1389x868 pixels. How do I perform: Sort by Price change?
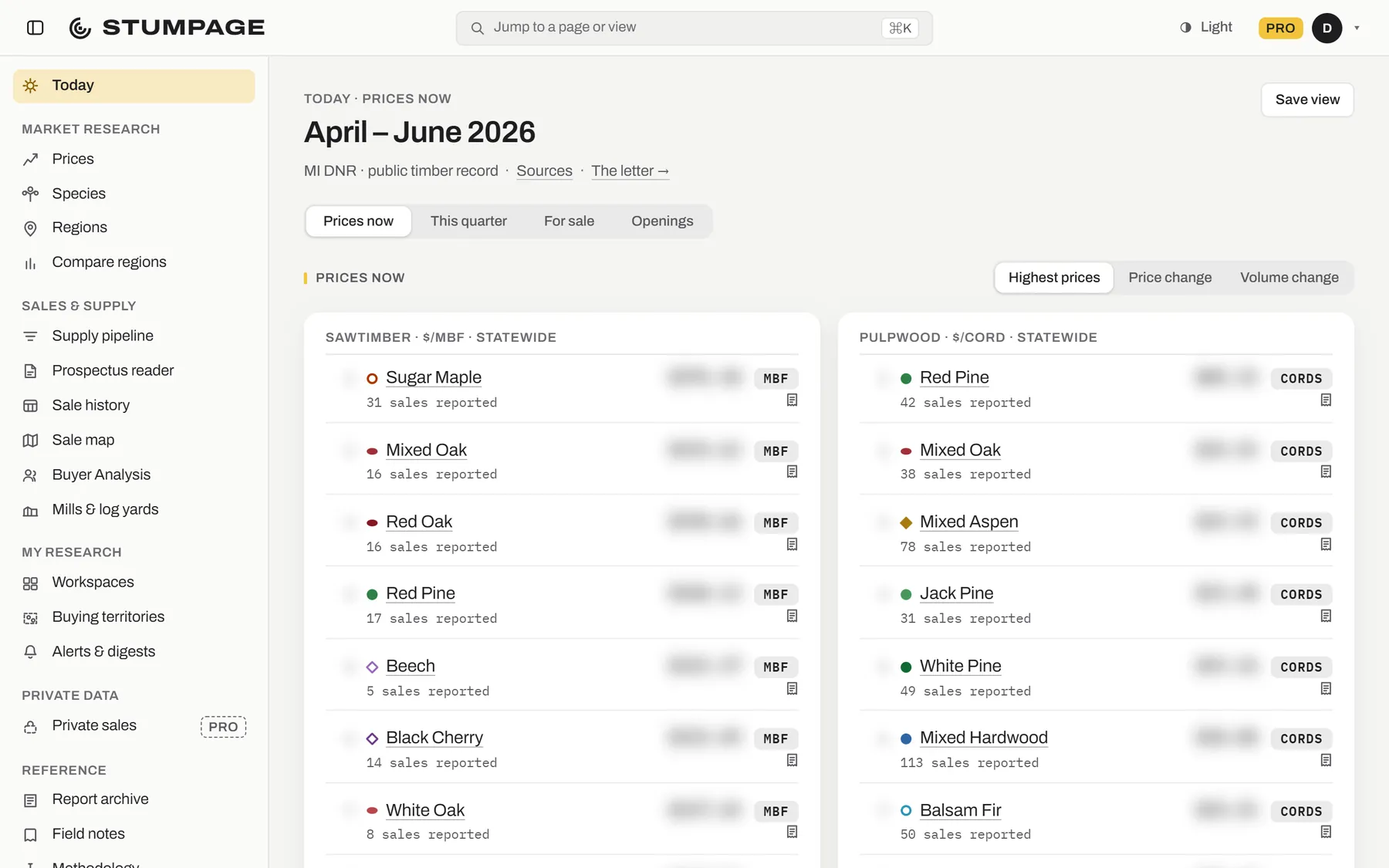click(x=1170, y=278)
